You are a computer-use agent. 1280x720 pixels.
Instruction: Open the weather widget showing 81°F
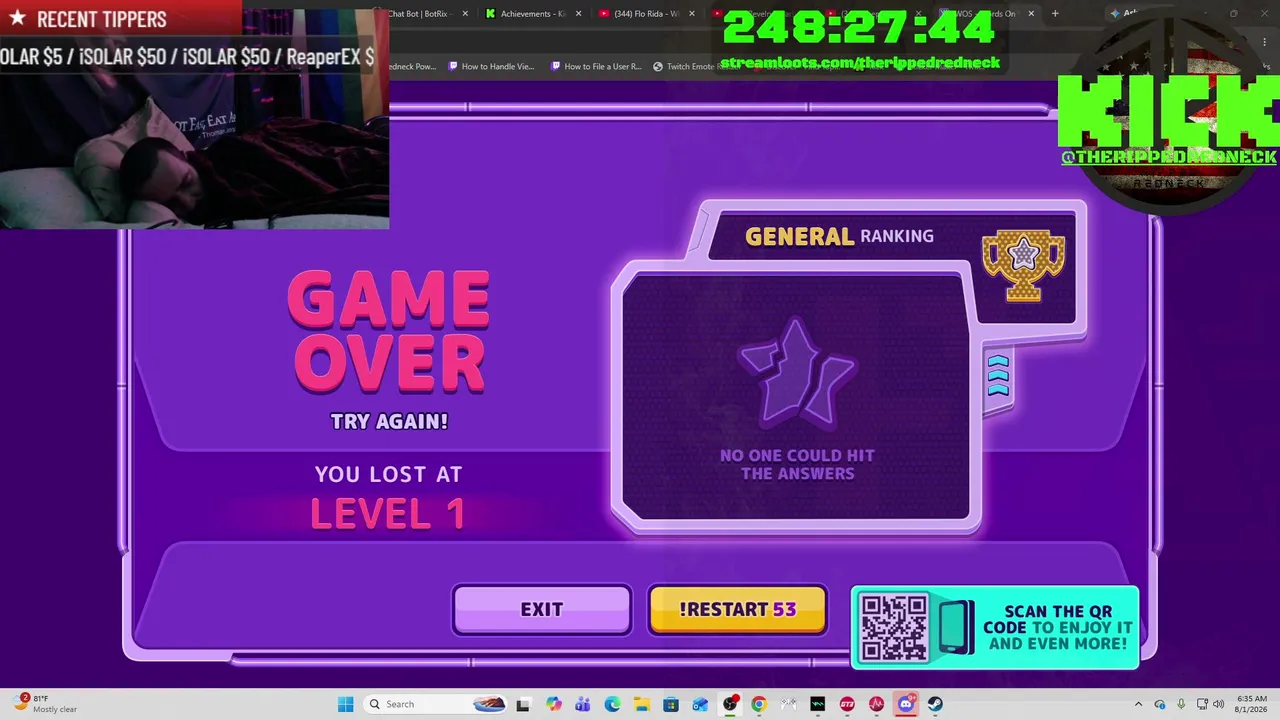click(45, 704)
